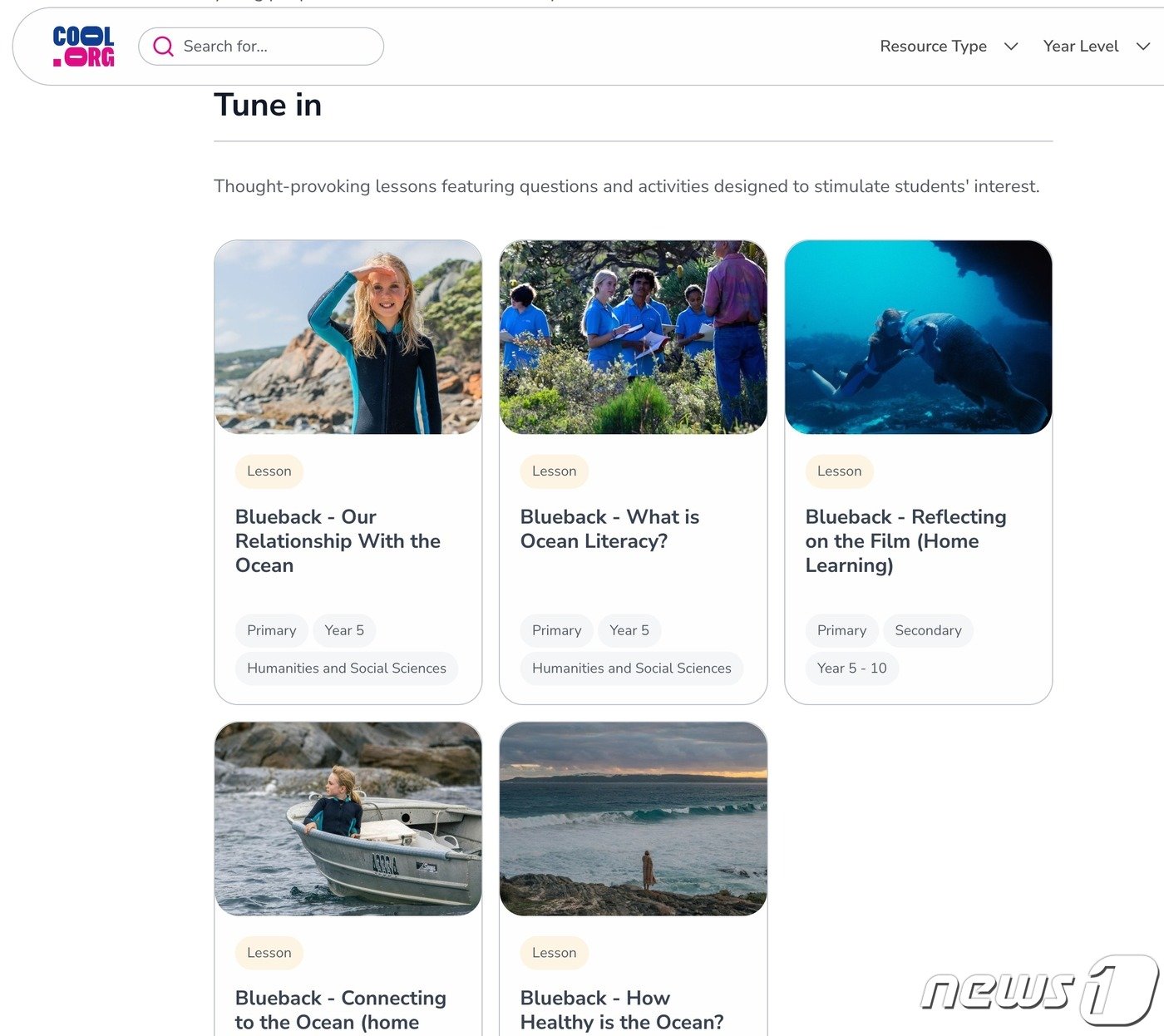Open the girl in boat thumbnail
The width and height of the screenshot is (1164, 1036).
click(348, 819)
